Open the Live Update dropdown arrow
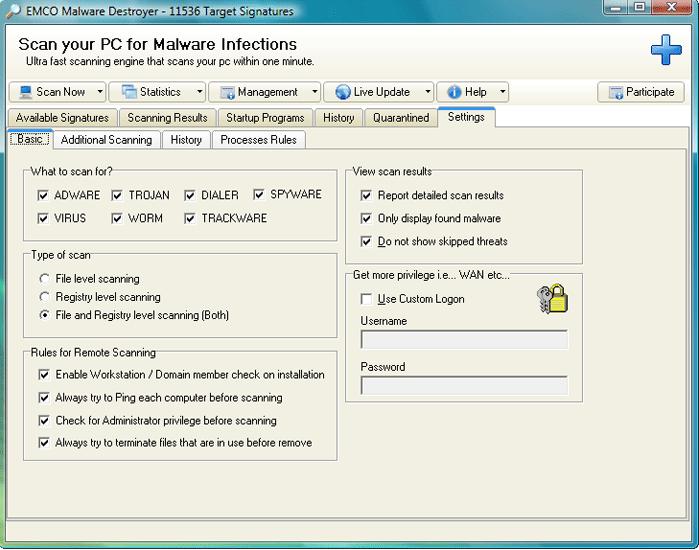The image size is (699, 550). 428,92
